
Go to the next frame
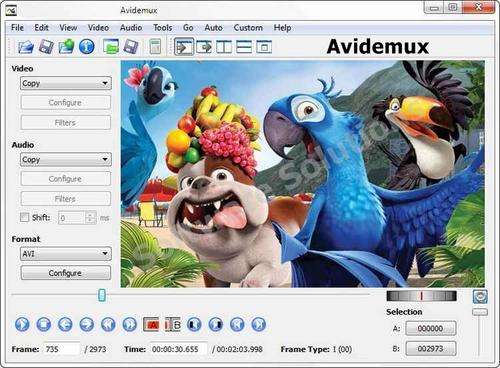tap(87, 324)
